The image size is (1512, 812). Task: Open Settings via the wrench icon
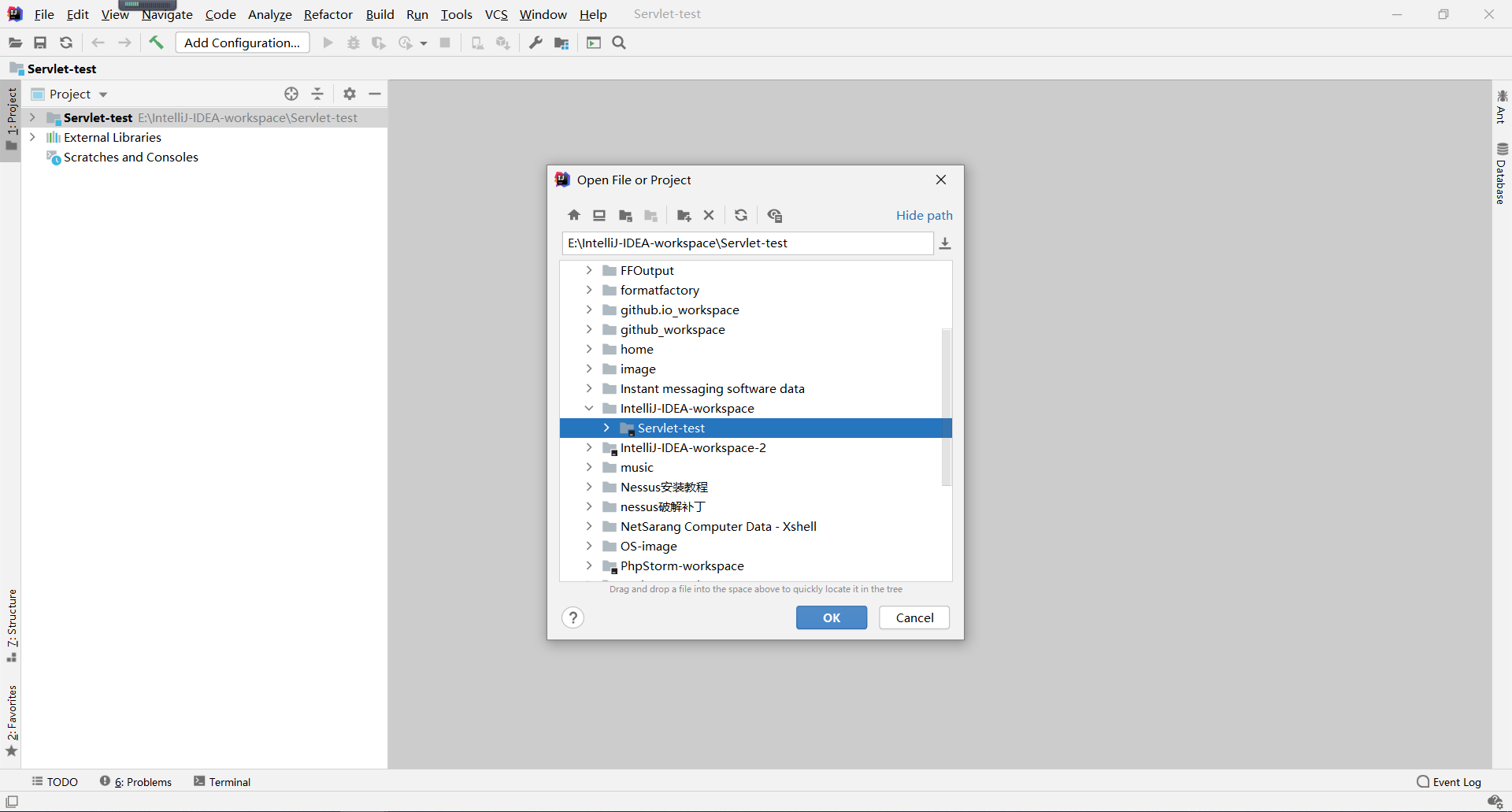(535, 43)
